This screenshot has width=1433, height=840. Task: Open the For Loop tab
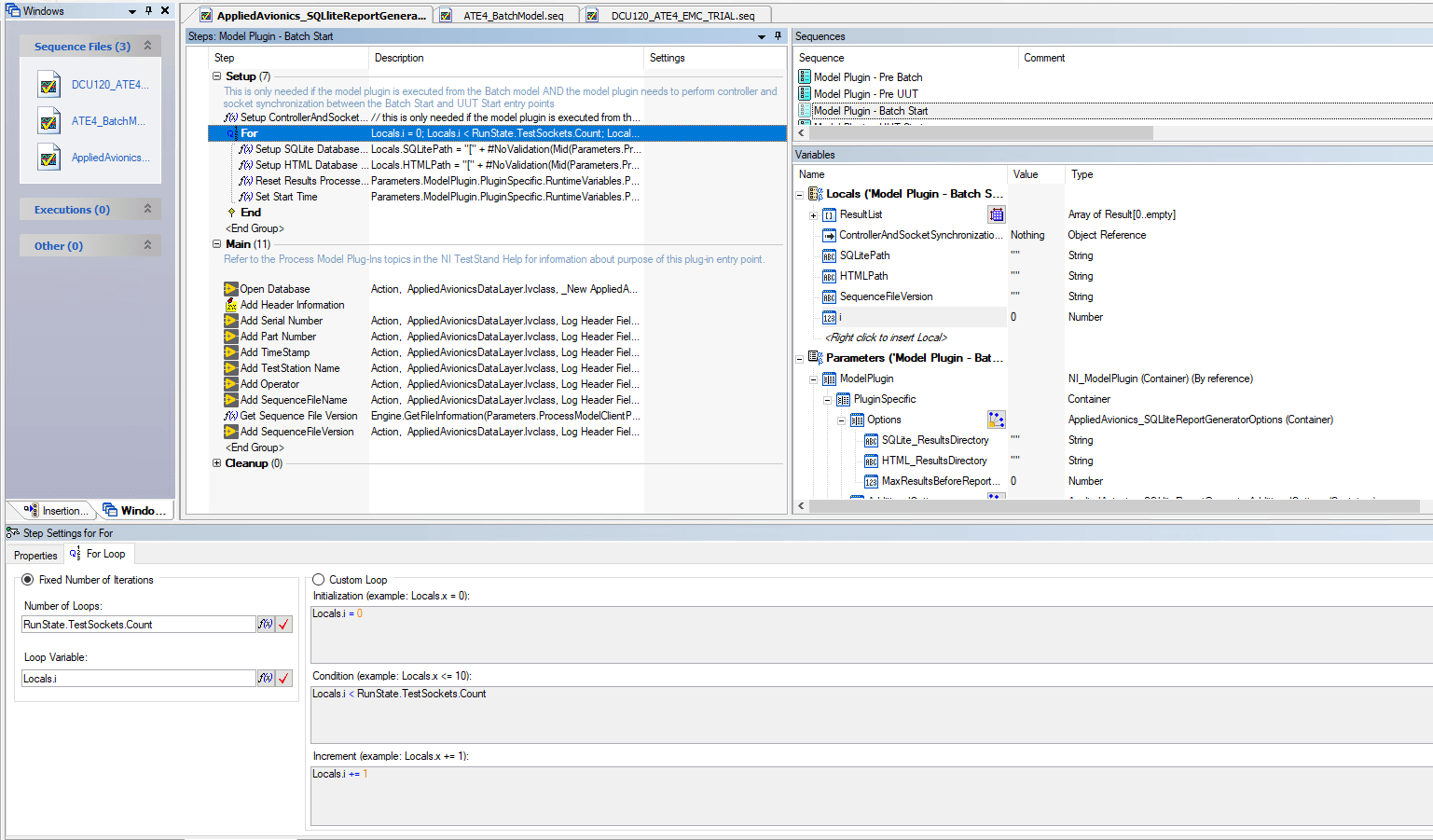pyautogui.click(x=98, y=554)
